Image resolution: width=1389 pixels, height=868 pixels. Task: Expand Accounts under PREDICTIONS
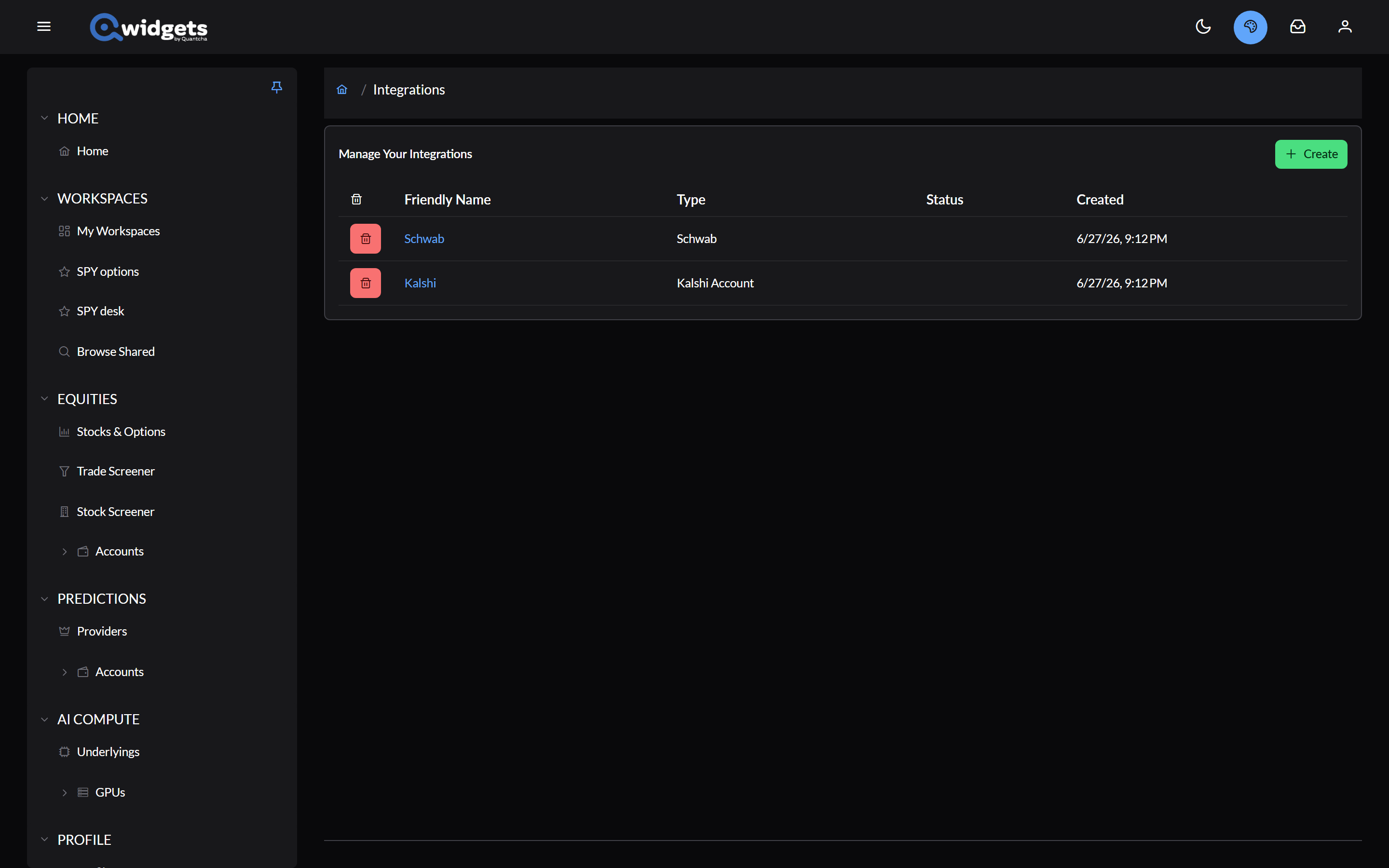point(64,672)
